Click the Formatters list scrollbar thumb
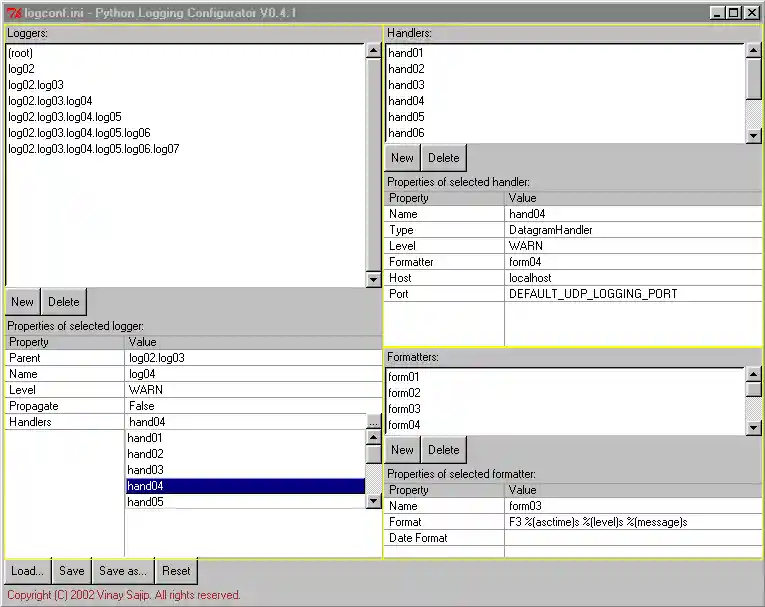This screenshot has width=765, height=607. click(753, 389)
